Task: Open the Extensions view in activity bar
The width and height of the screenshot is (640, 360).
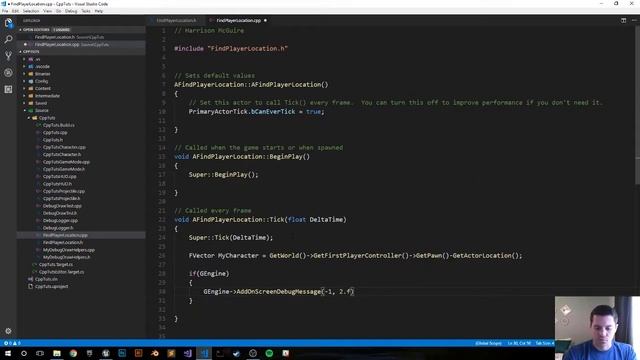Action: tap(8, 89)
